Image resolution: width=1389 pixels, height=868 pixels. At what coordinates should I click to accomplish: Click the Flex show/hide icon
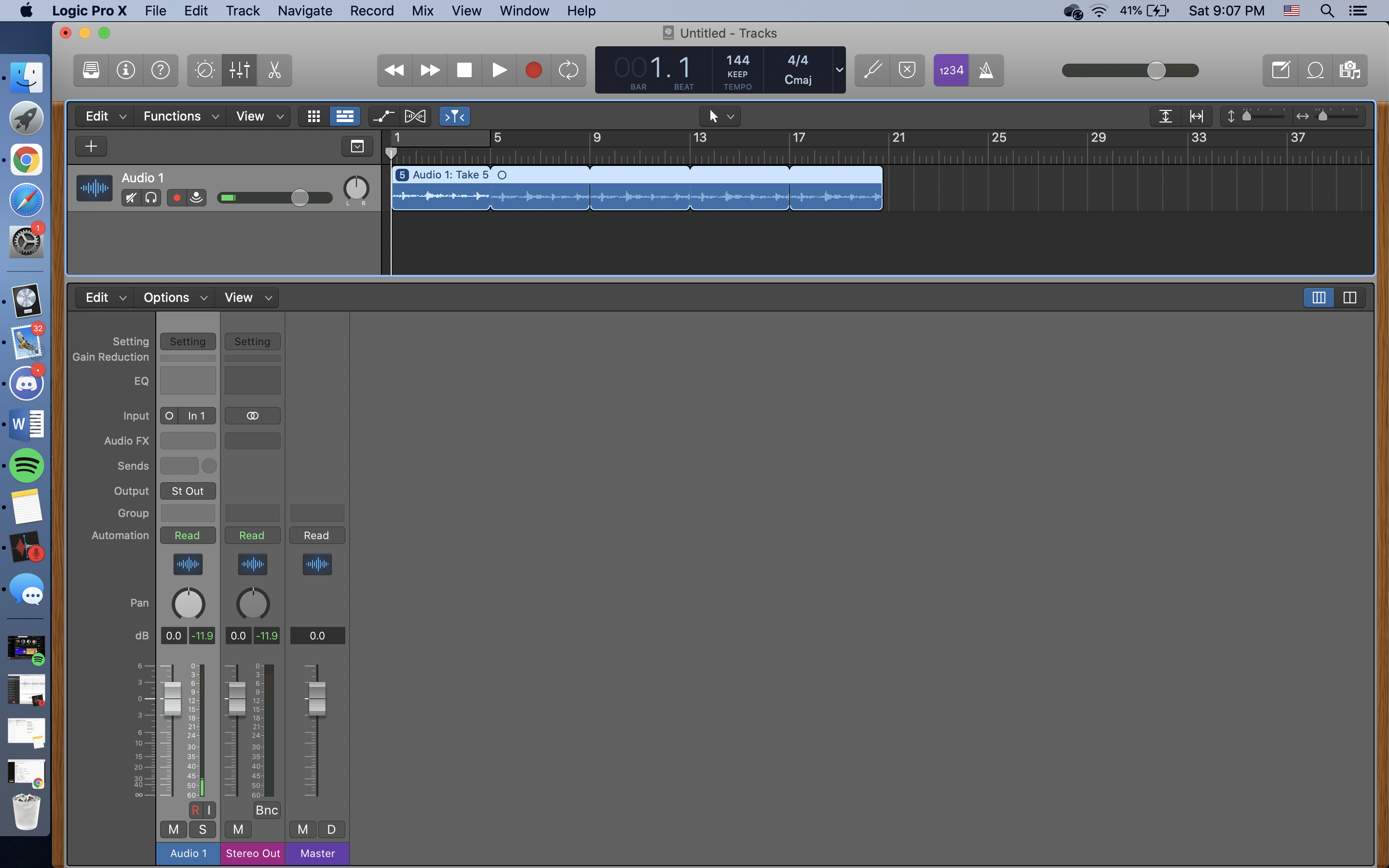click(415, 117)
